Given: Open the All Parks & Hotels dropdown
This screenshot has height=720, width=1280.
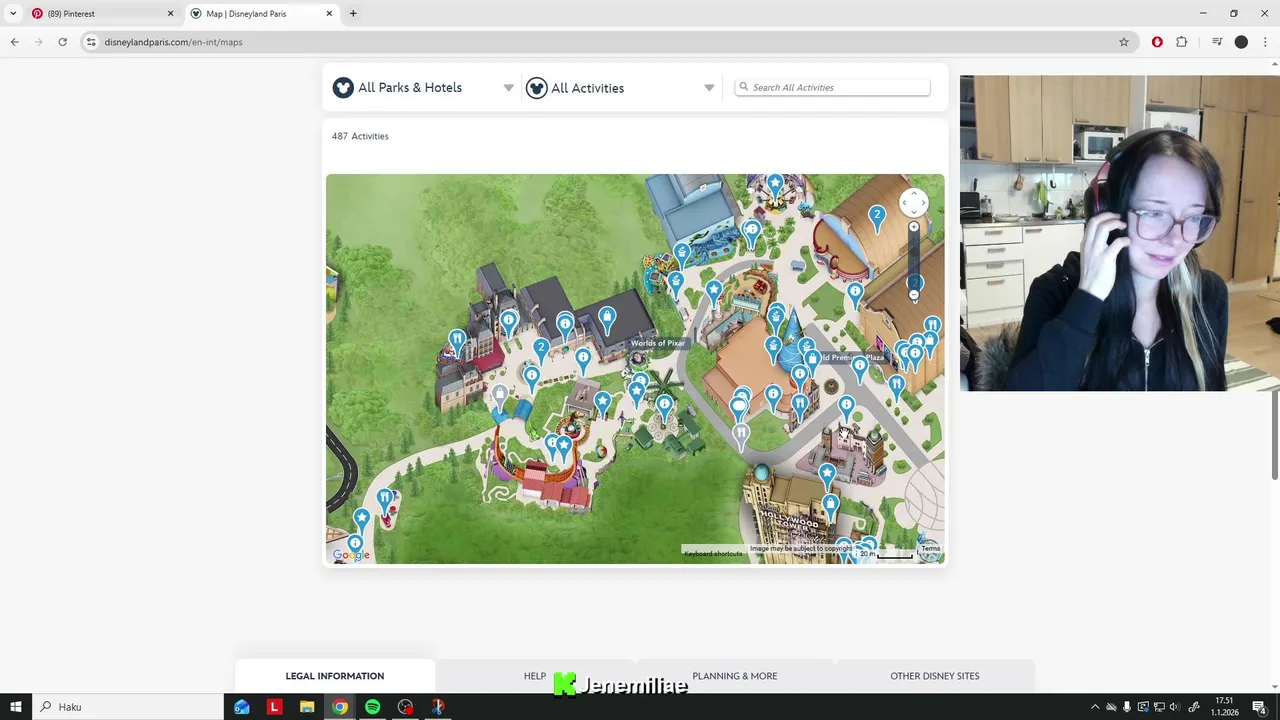Looking at the screenshot, I should pos(424,88).
